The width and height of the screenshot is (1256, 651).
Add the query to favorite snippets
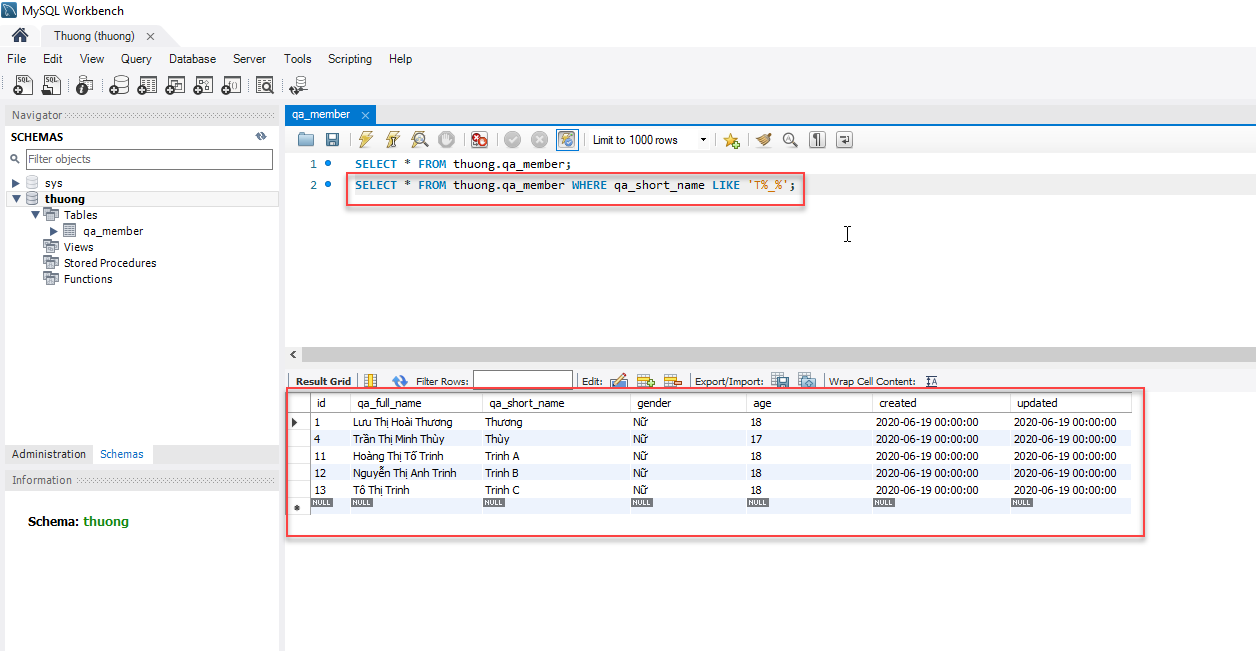[x=731, y=140]
